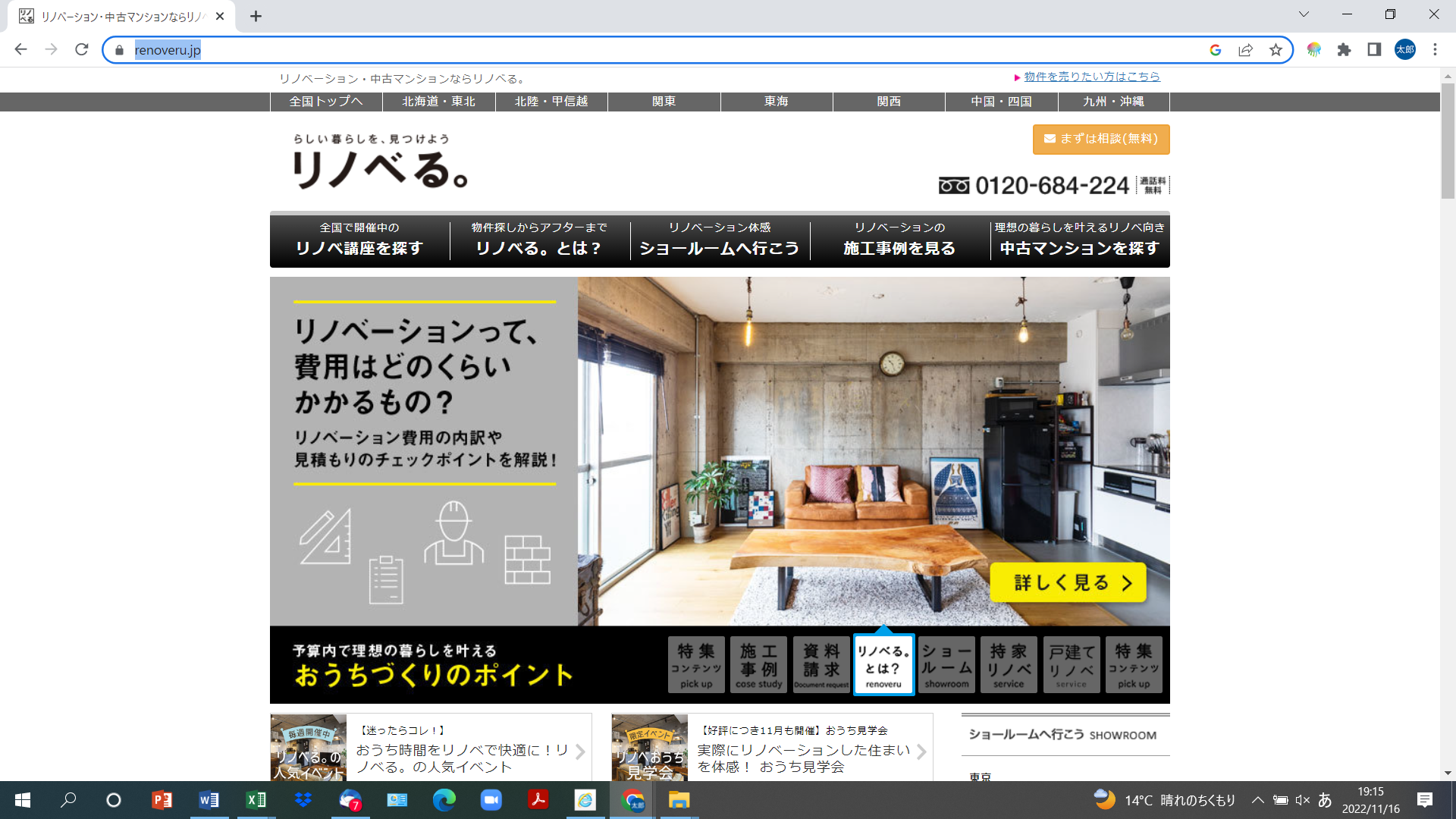Open the Chrome extensions puzzle icon
Image resolution: width=1456 pixels, height=819 pixels.
click(x=1344, y=50)
